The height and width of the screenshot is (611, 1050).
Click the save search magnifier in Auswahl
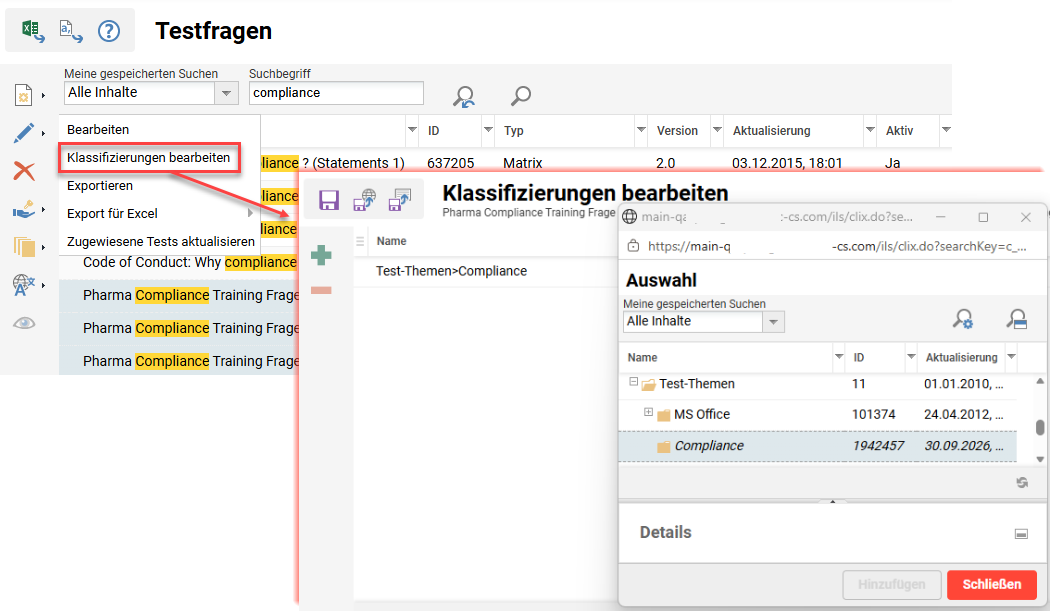1017,319
